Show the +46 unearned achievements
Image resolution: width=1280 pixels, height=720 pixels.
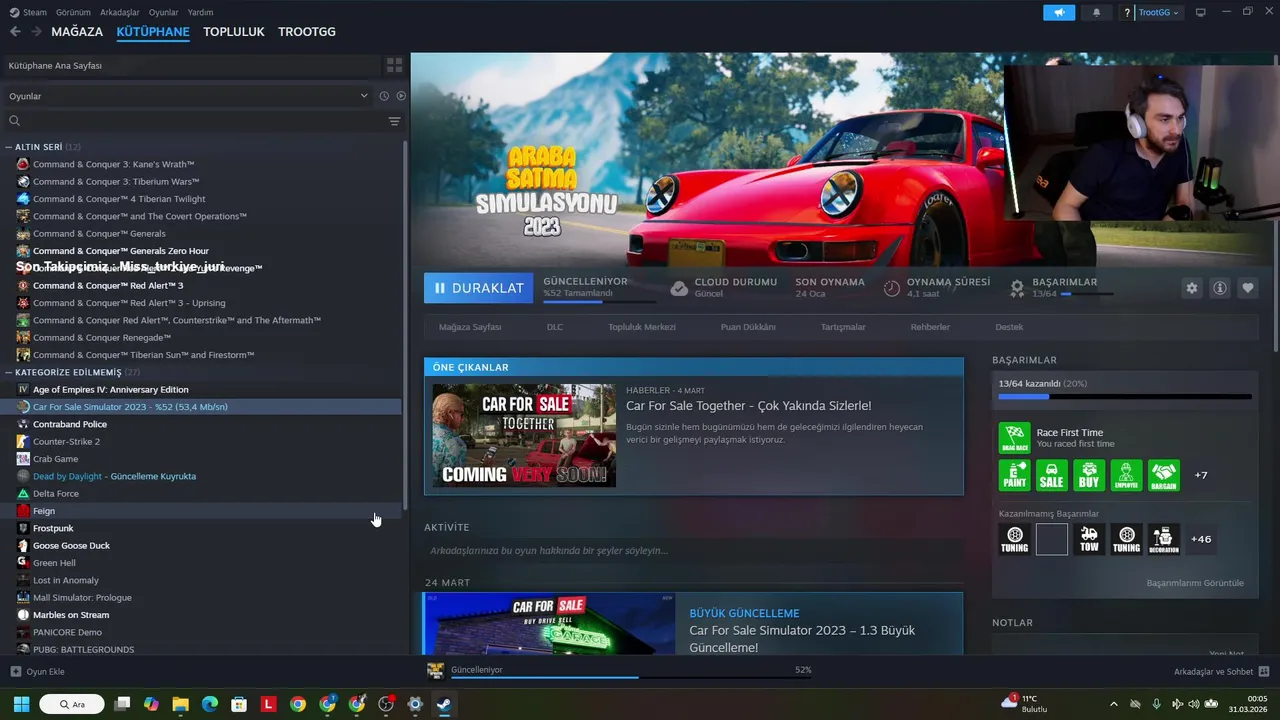1201,539
